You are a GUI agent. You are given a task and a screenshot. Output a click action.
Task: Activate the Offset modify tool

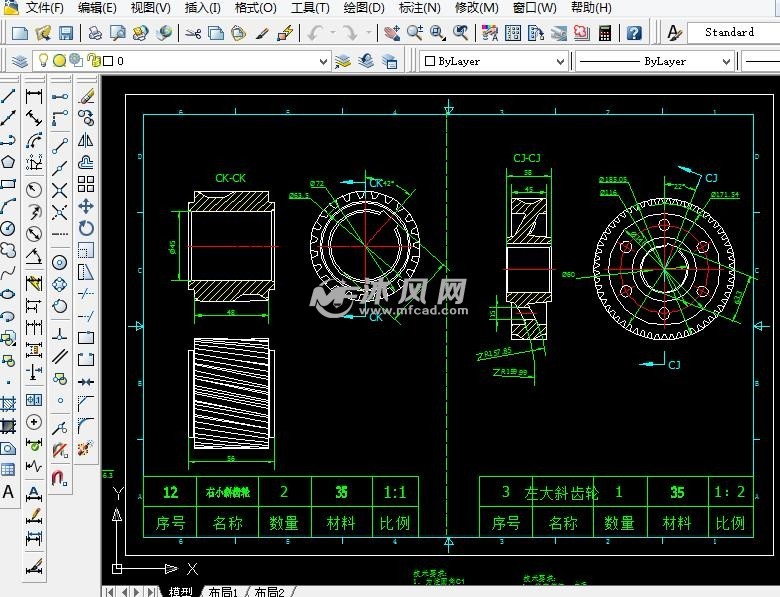pos(86,162)
